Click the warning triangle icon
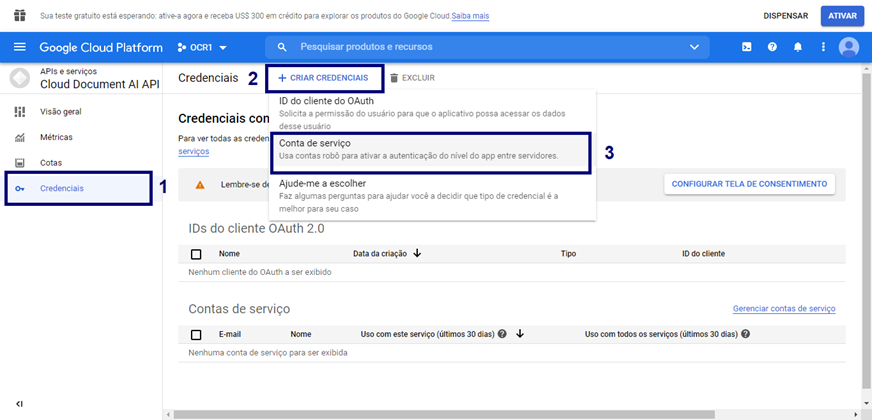 200,185
